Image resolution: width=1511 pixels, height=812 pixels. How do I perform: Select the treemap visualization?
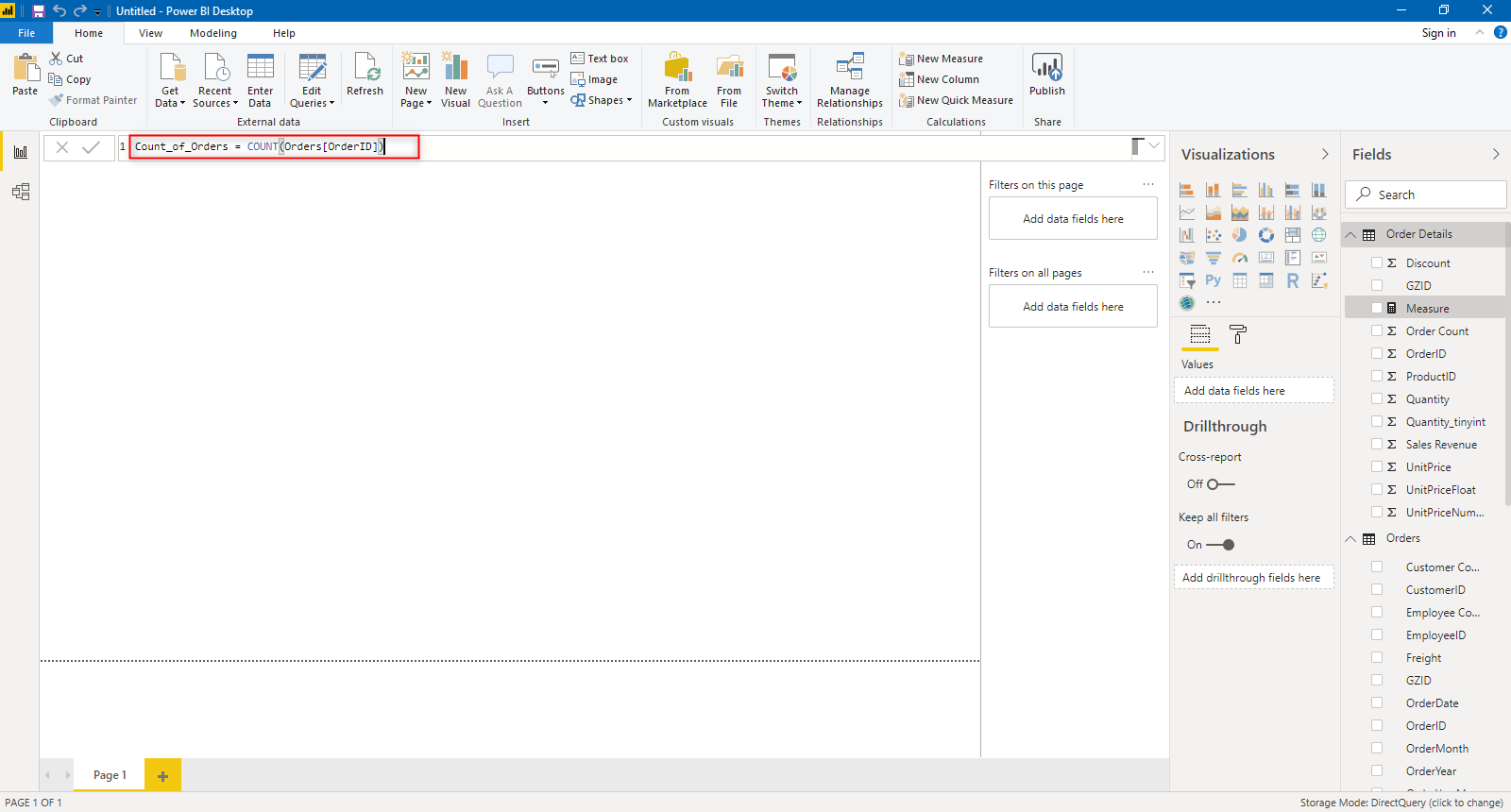tap(1293, 235)
